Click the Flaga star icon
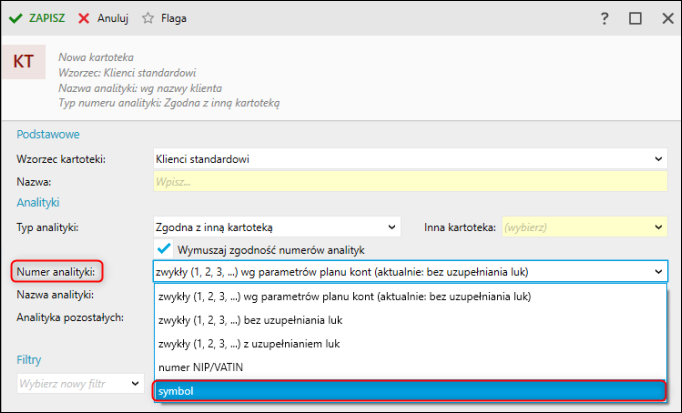Screen dimensions: 682x413 click(148, 18)
